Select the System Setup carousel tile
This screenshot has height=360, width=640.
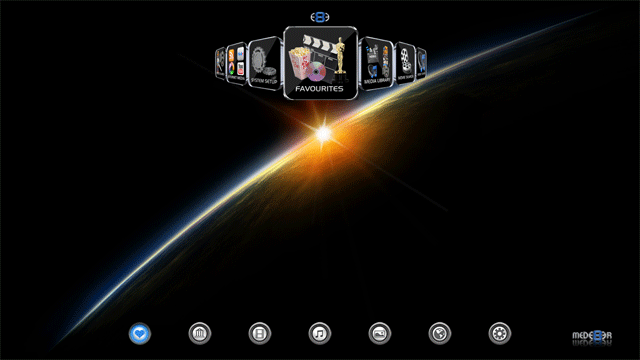pyautogui.click(x=264, y=63)
